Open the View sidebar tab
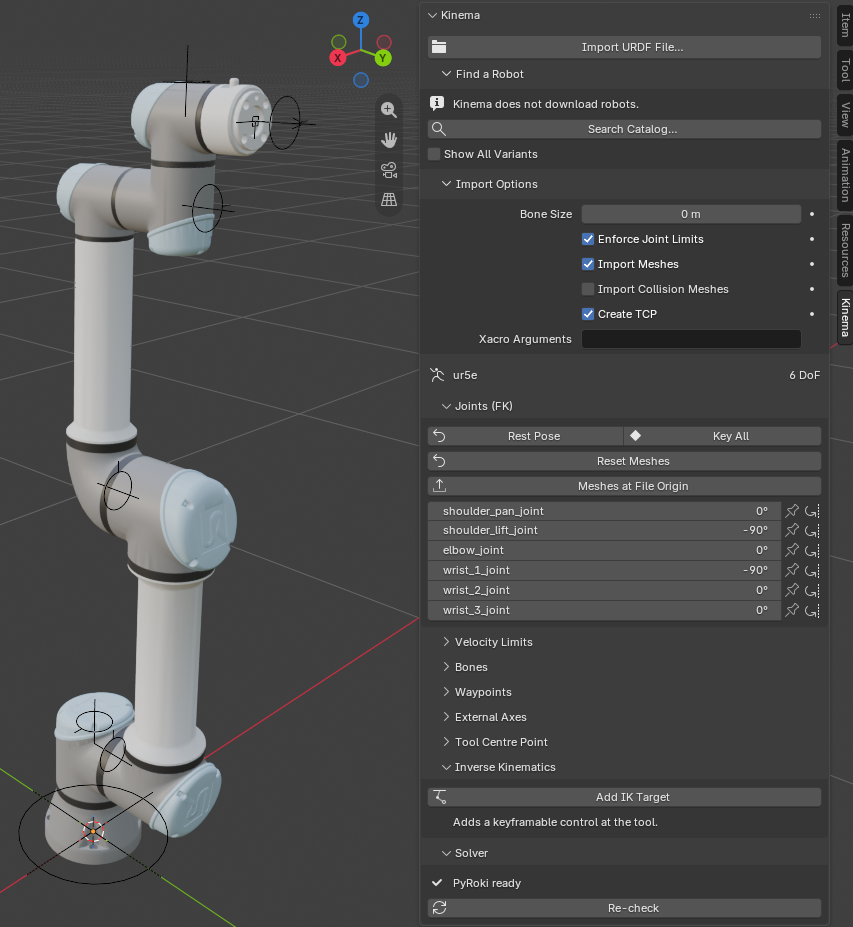 [x=845, y=115]
